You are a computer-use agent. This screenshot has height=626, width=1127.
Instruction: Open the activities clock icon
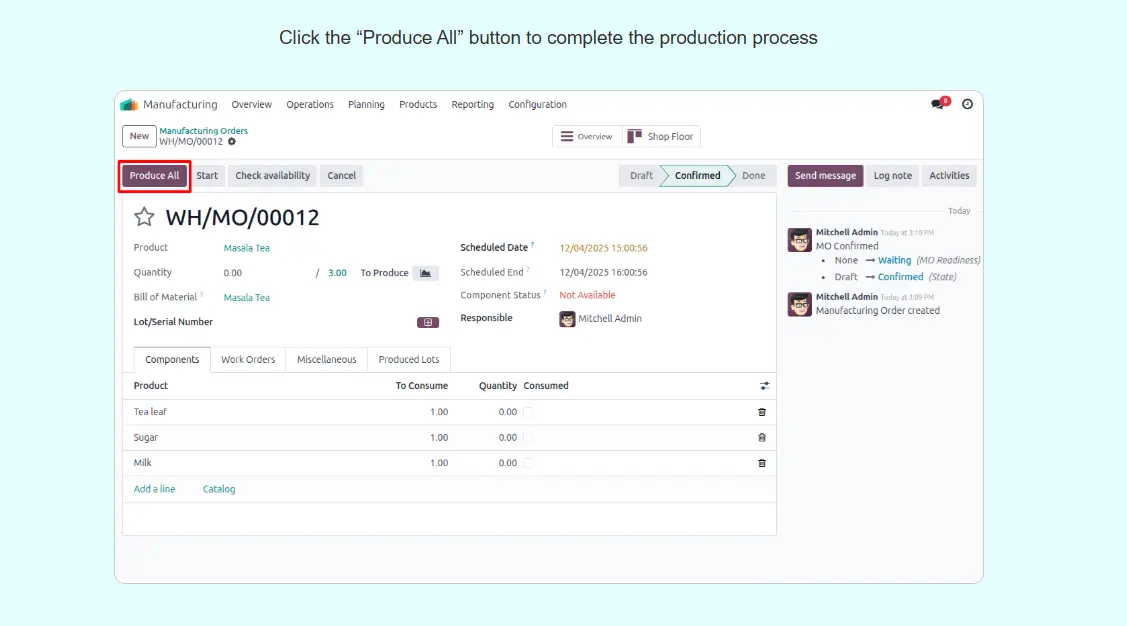click(967, 104)
